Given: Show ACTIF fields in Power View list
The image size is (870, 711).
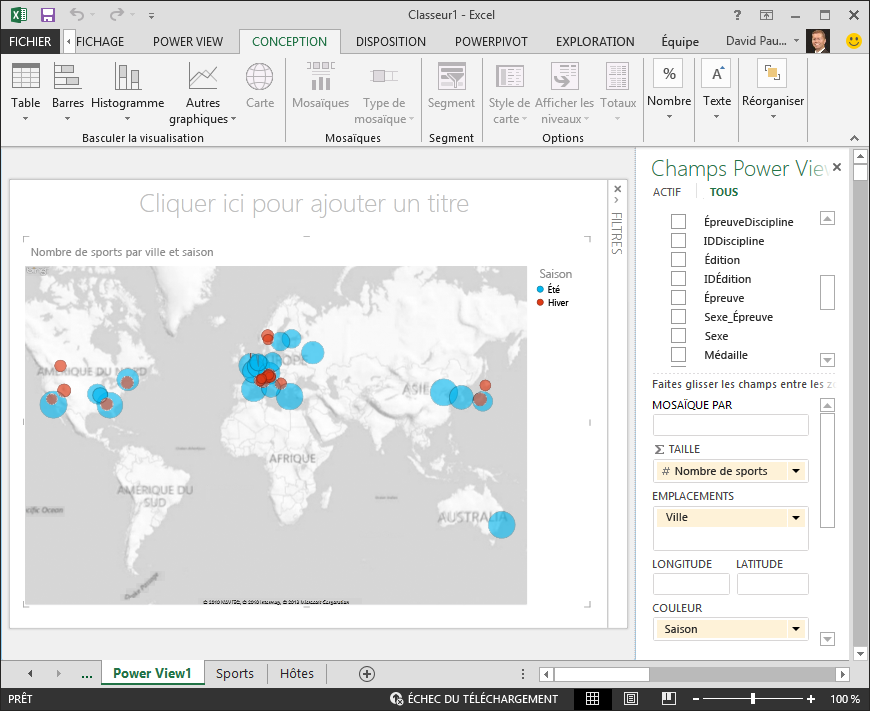Looking at the screenshot, I should pyautogui.click(x=666, y=192).
